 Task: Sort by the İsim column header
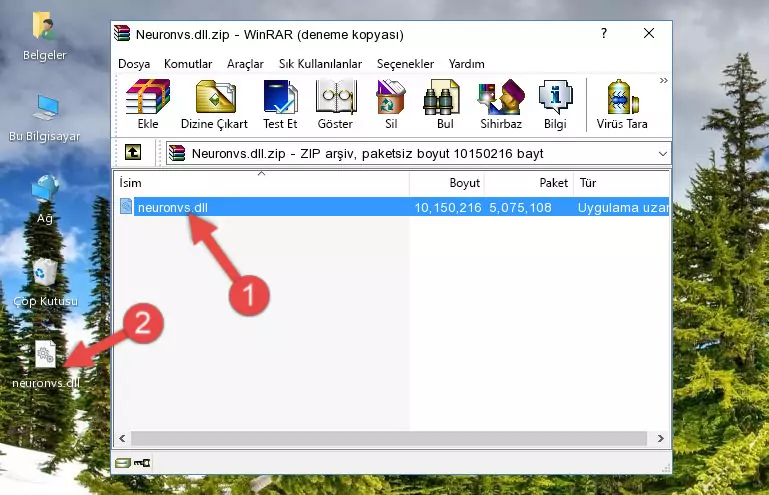[262, 182]
